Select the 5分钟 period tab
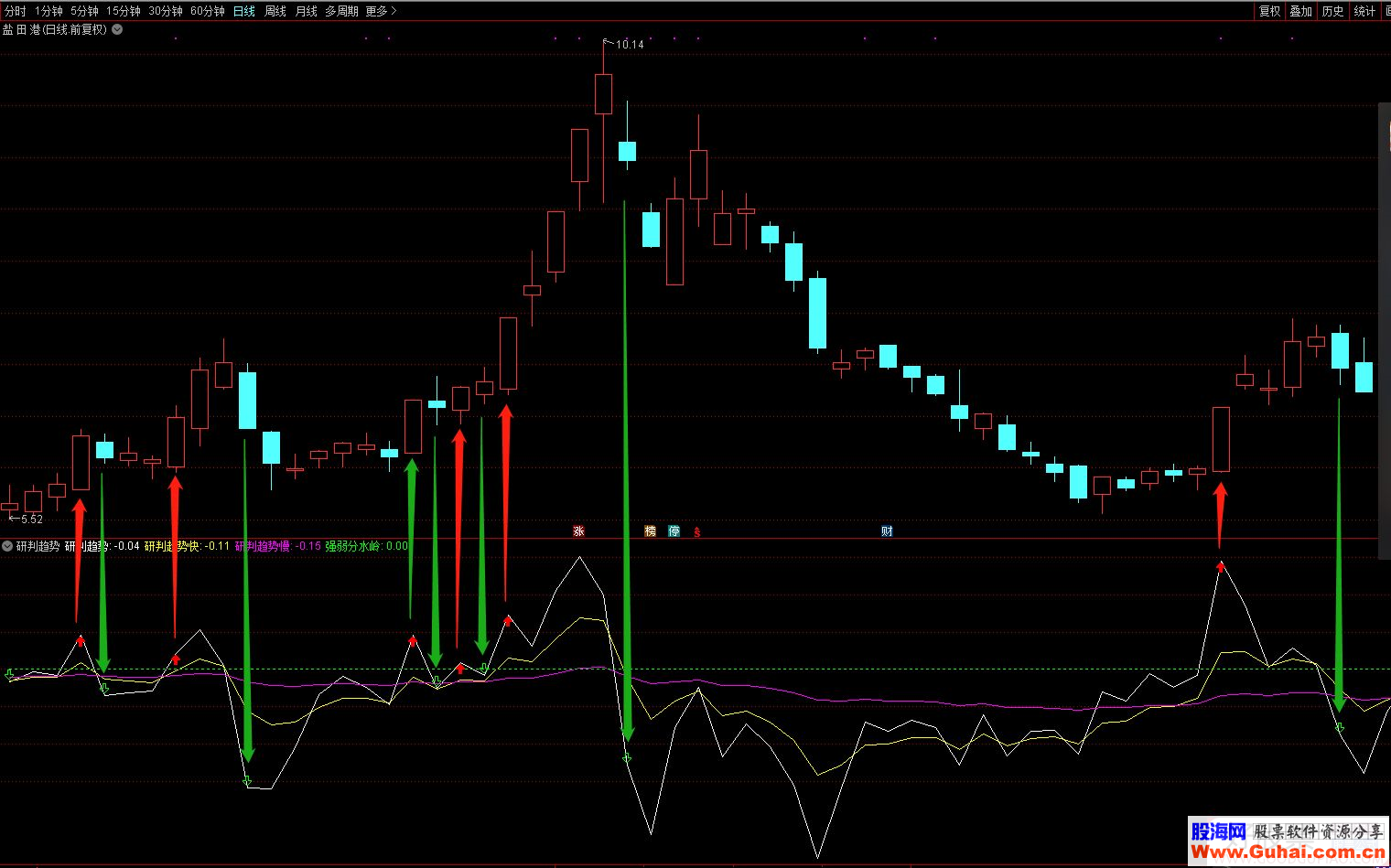This screenshot has width=1391, height=868. [x=84, y=11]
